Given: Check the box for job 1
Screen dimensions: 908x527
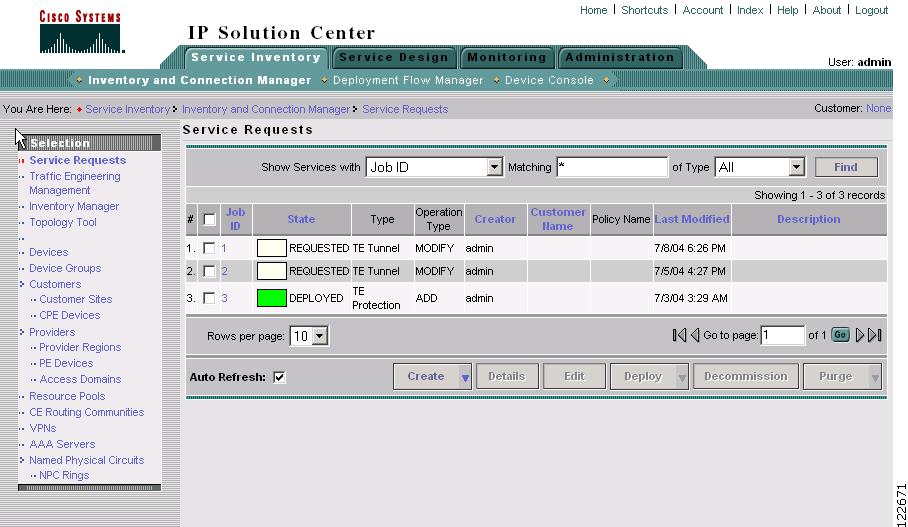Looking at the screenshot, I should point(209,248).
